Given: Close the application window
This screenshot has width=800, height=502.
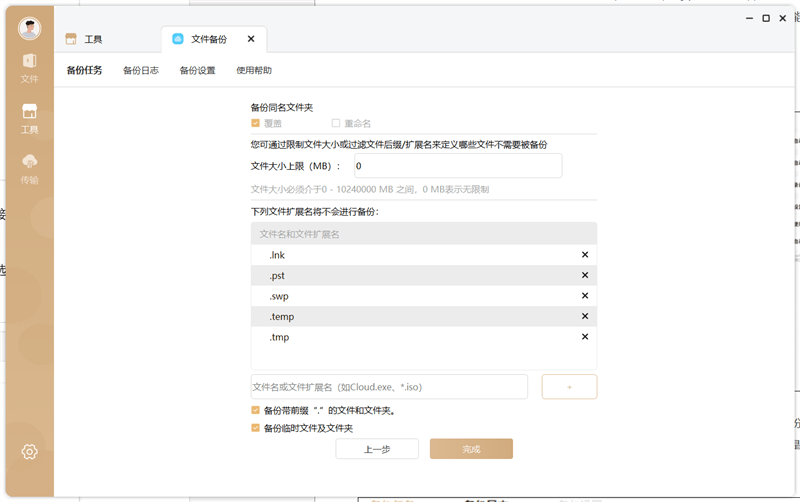Looking at the screenshot, I should [783, 18].
